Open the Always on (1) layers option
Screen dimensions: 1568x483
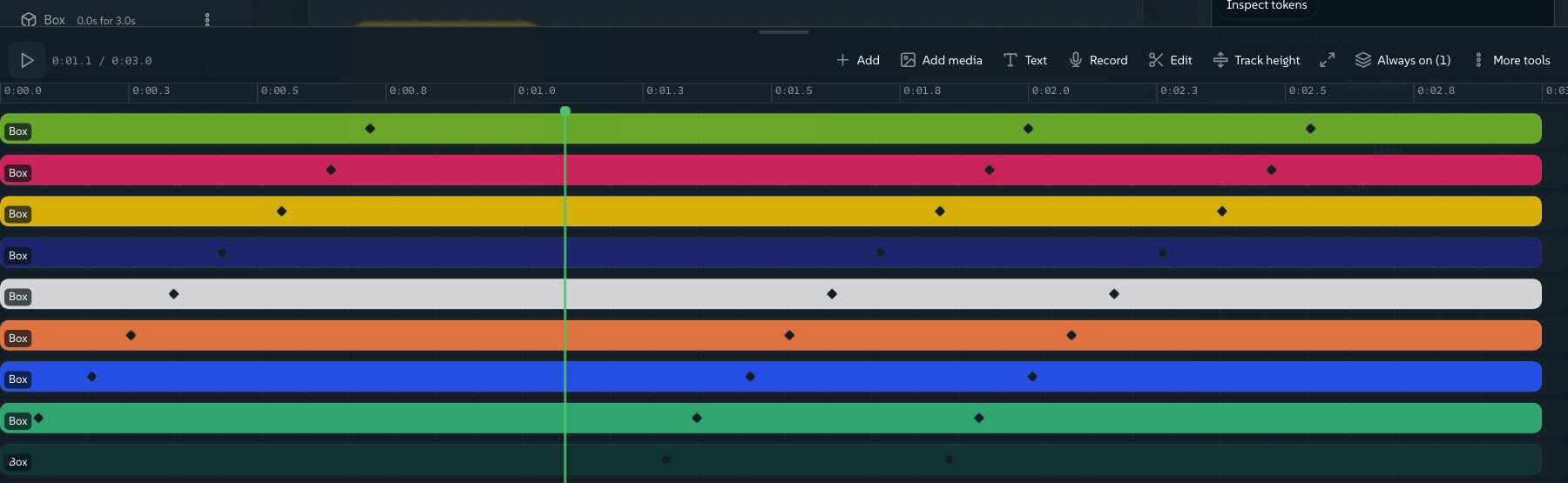pos(1402,60)
